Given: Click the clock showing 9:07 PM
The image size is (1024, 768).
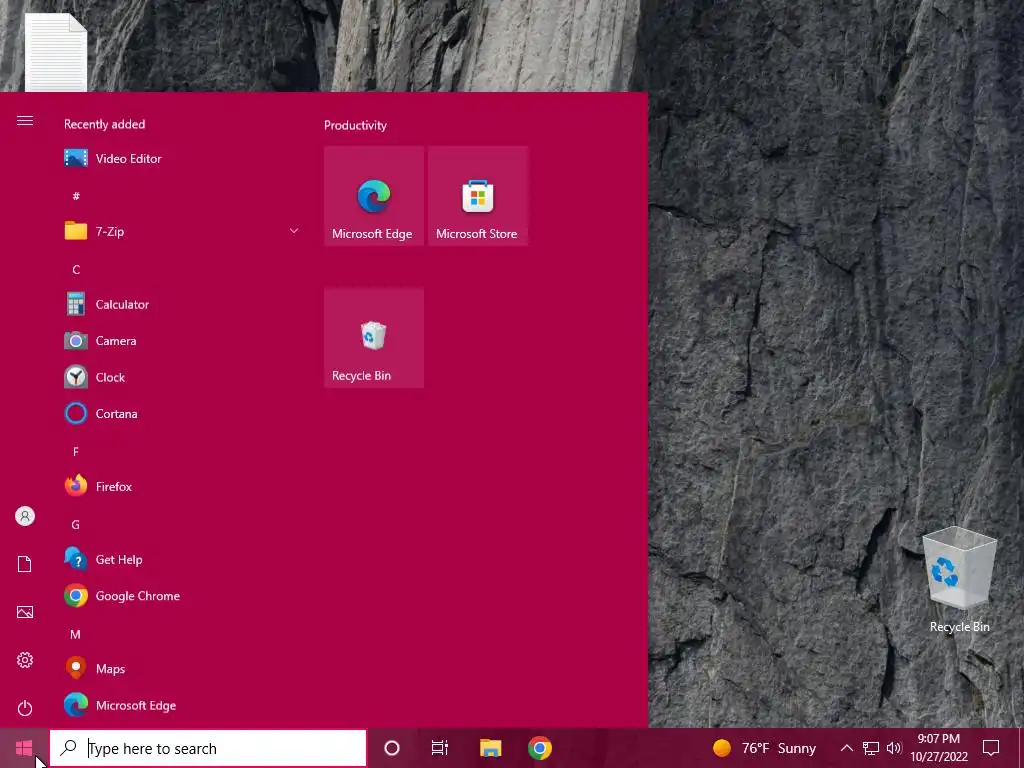Looking at the screenshot, I should tap(939, 748).
